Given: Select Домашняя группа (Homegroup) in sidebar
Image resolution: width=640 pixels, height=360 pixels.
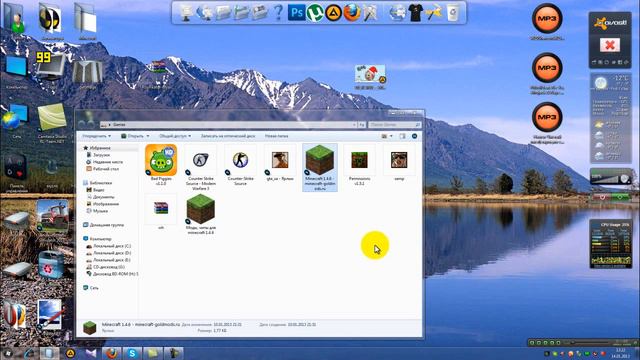Looking at the screenshot, I should coord(103,225).
